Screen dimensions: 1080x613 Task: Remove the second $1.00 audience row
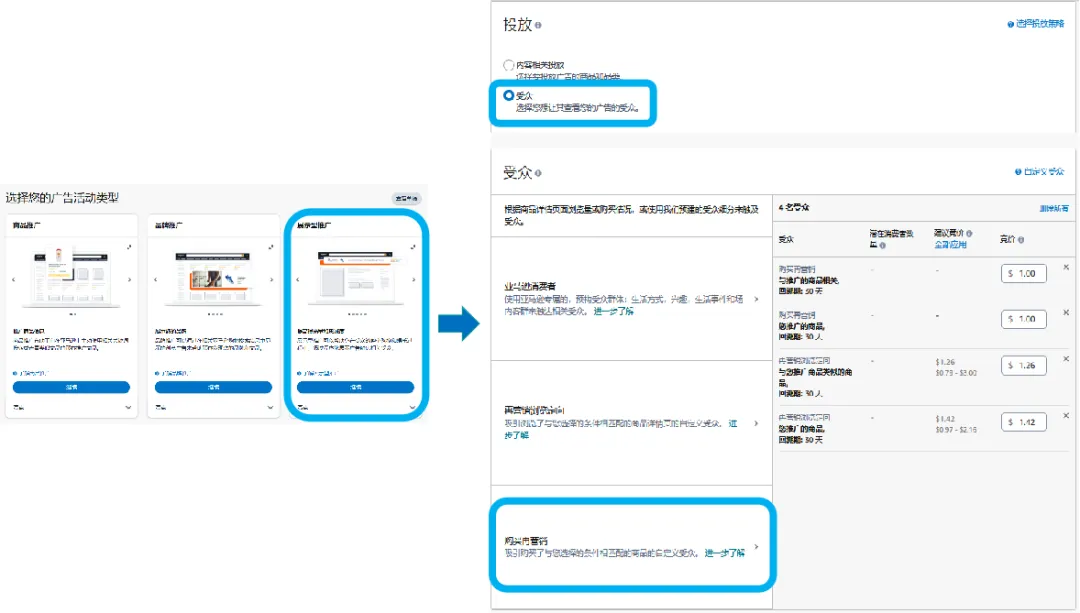click(1066, 313)
